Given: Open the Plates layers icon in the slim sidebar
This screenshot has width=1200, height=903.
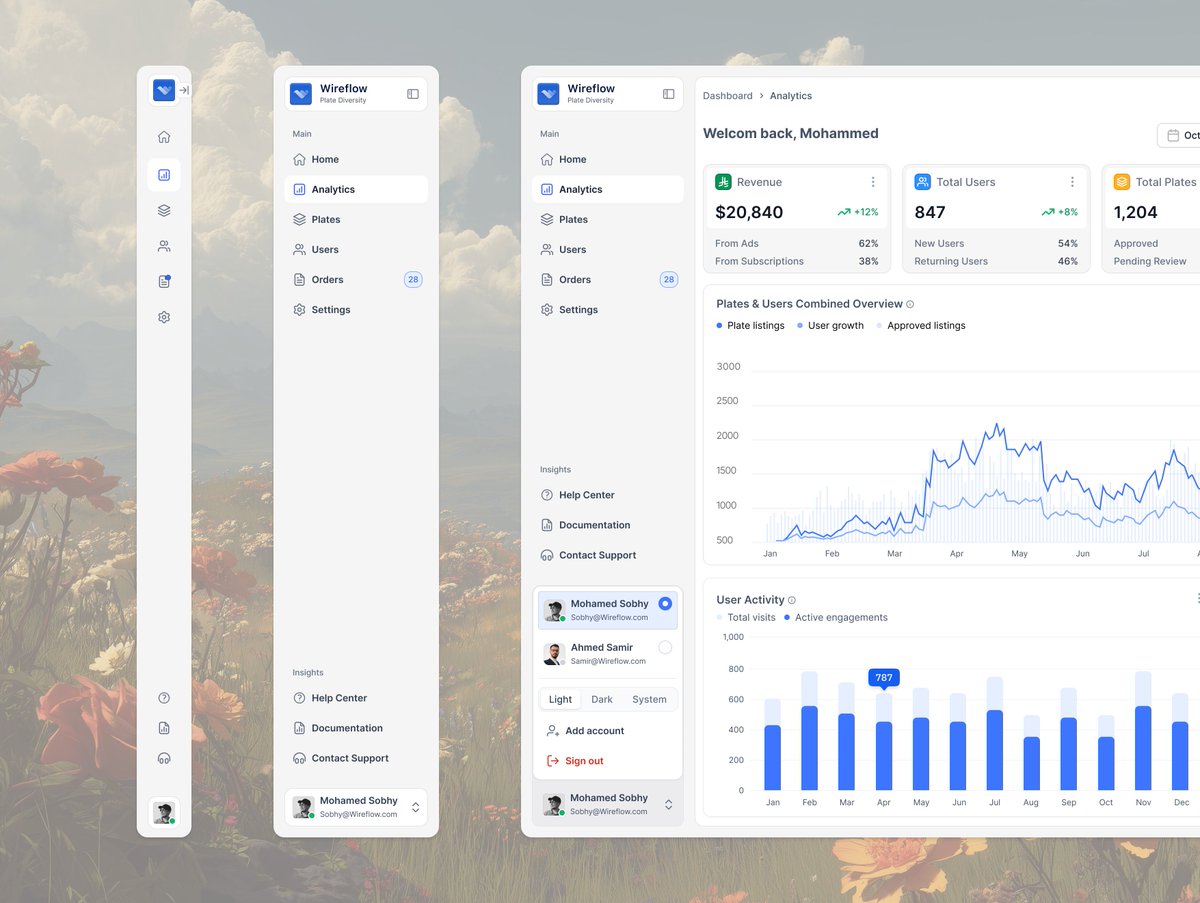Looking at the screenshot, I should pyautogui.click(x=164, y=210).
